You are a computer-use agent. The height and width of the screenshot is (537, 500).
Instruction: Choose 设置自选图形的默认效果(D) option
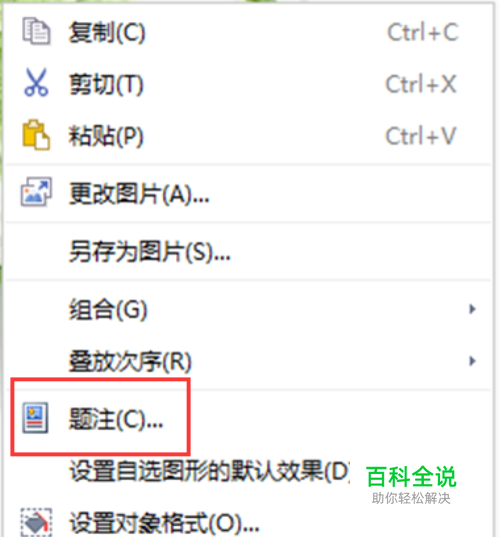(210, 471)
